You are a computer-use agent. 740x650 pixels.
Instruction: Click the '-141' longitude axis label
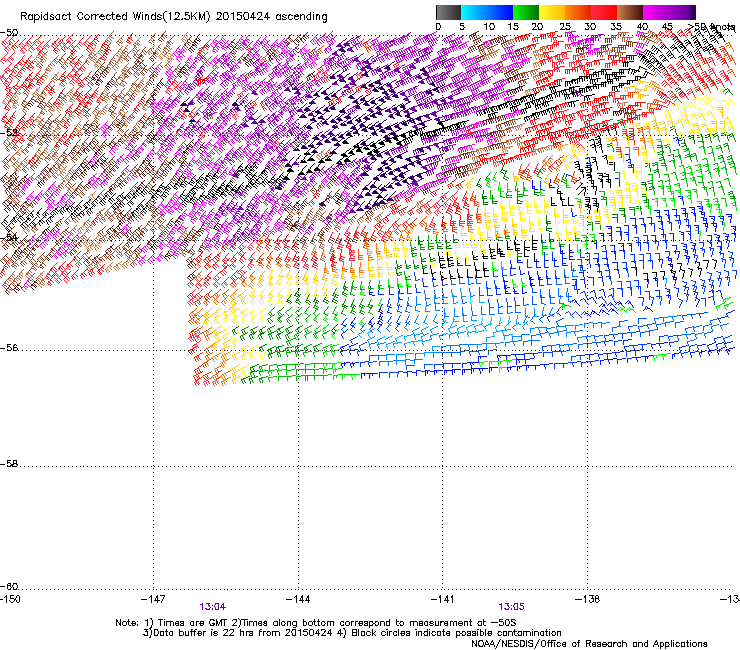point(443,599)
